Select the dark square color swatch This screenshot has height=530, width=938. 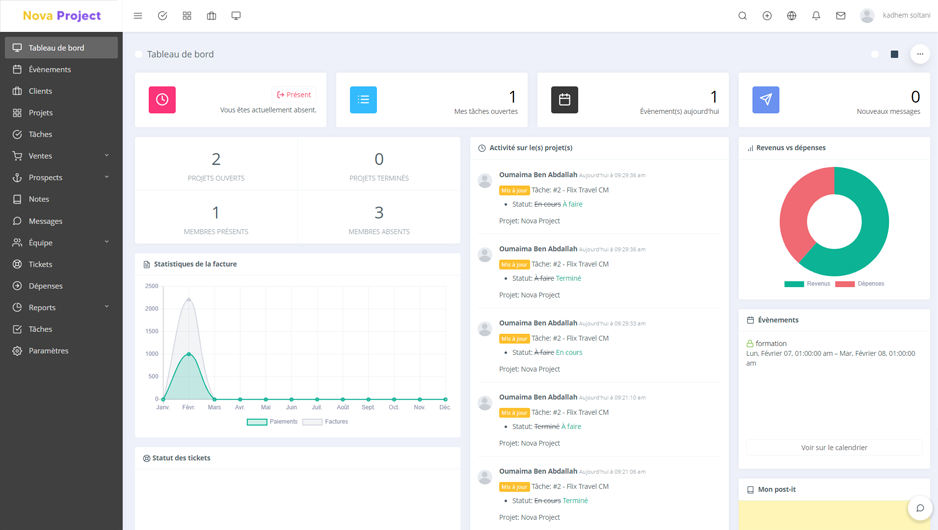(894, 54)
